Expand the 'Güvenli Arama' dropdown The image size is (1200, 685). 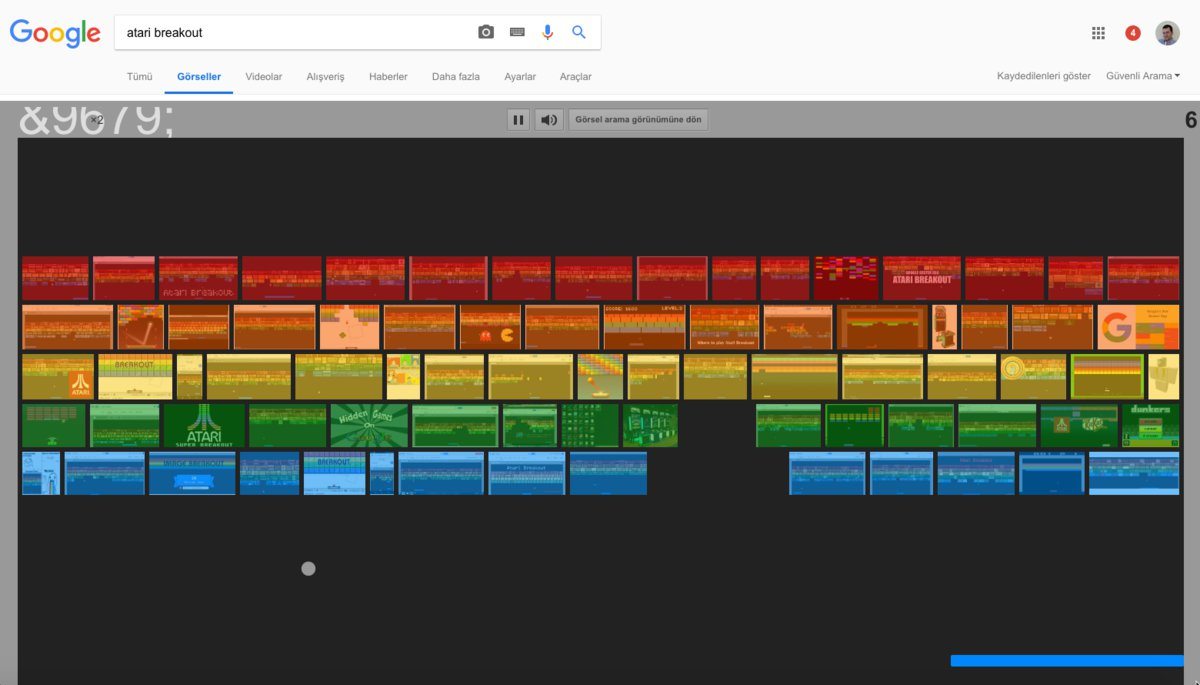coord(1143,76)
